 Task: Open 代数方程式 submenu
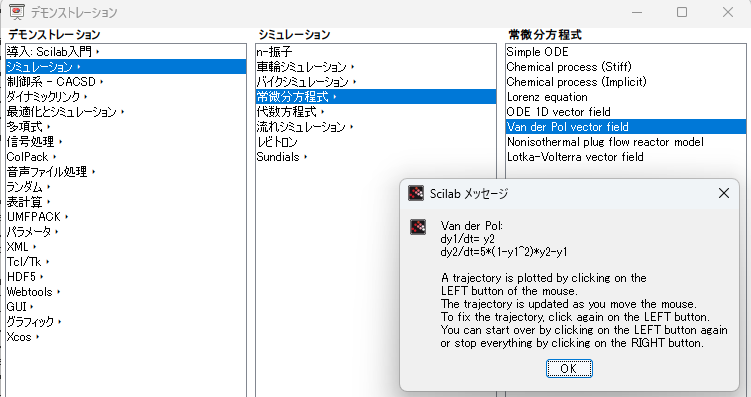(376, 112)
